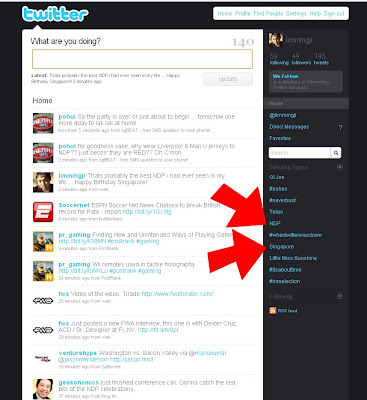The height and width of the screenshot is (400, 367).
Task: Open avatar on pr_gaming's 'Wii remotes' tweet
Action: point(43,271)
